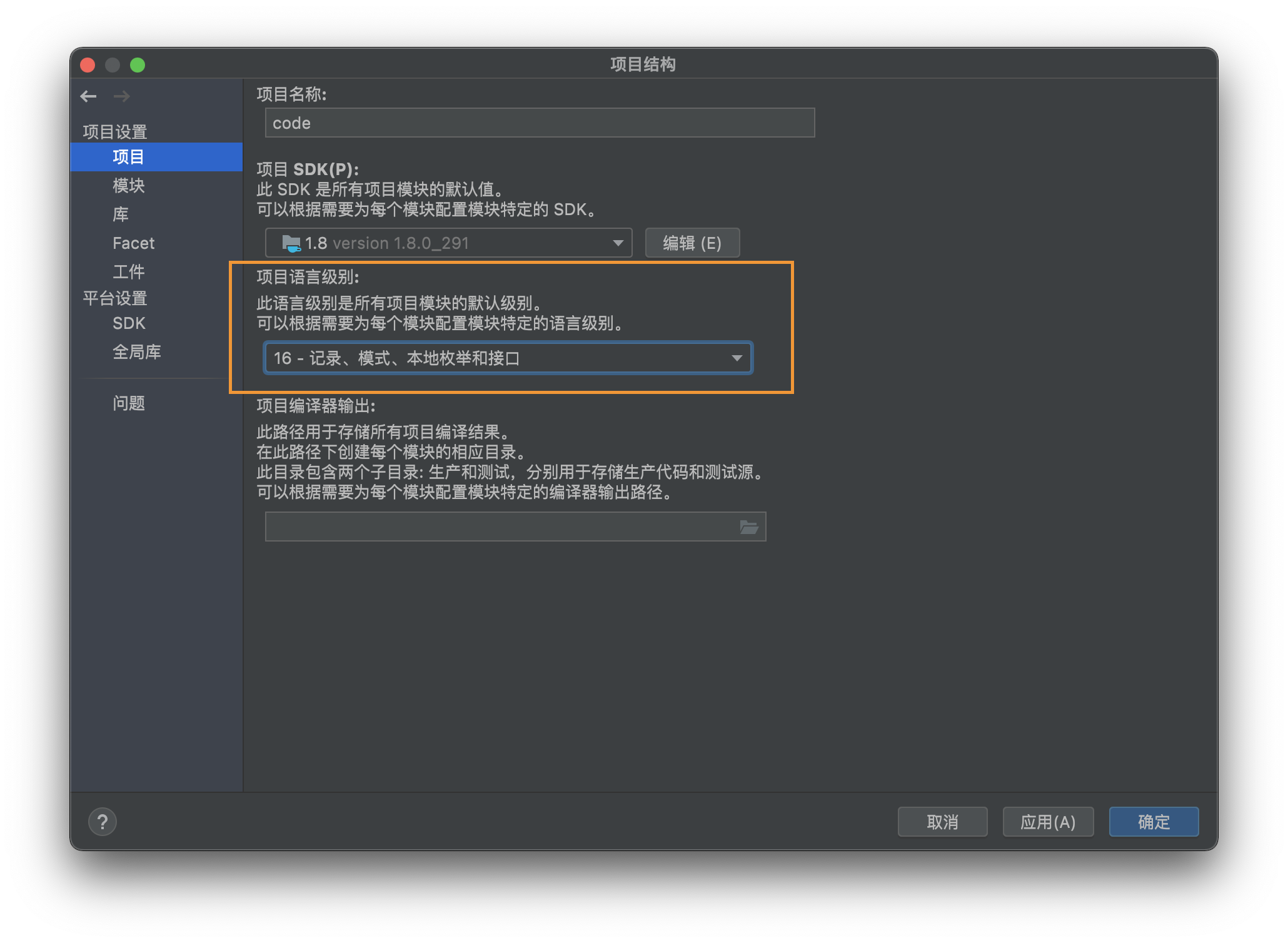
Task: Open the platform SDK section
Action: [x=129, y=323]
